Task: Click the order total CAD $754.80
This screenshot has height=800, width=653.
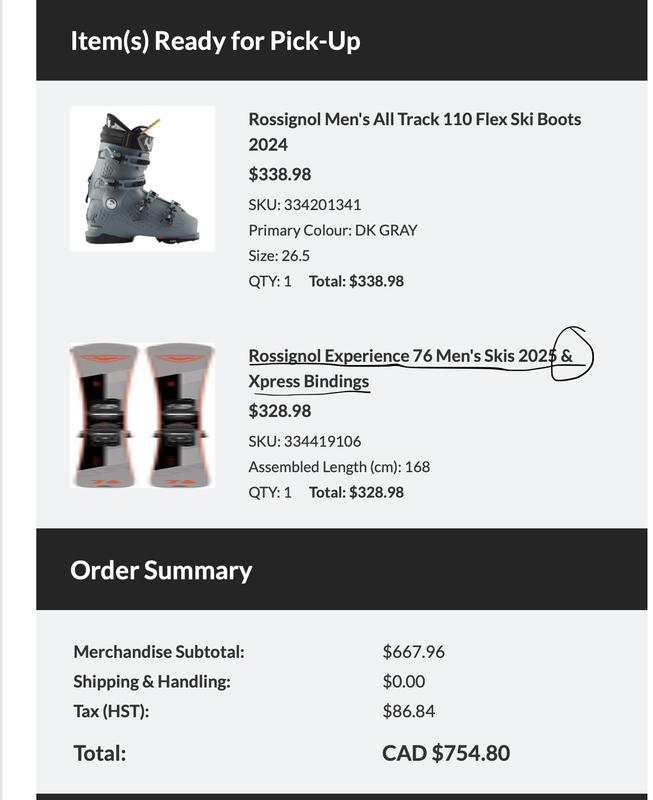Action: click(446, 753)
